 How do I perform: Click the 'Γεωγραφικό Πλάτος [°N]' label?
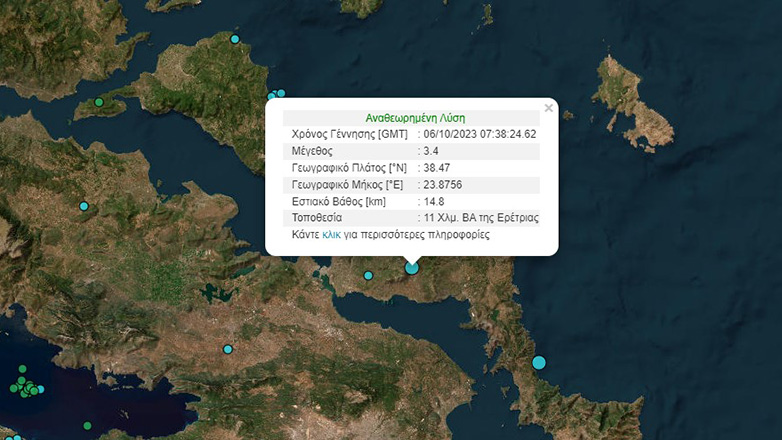(x=349, y=168)
